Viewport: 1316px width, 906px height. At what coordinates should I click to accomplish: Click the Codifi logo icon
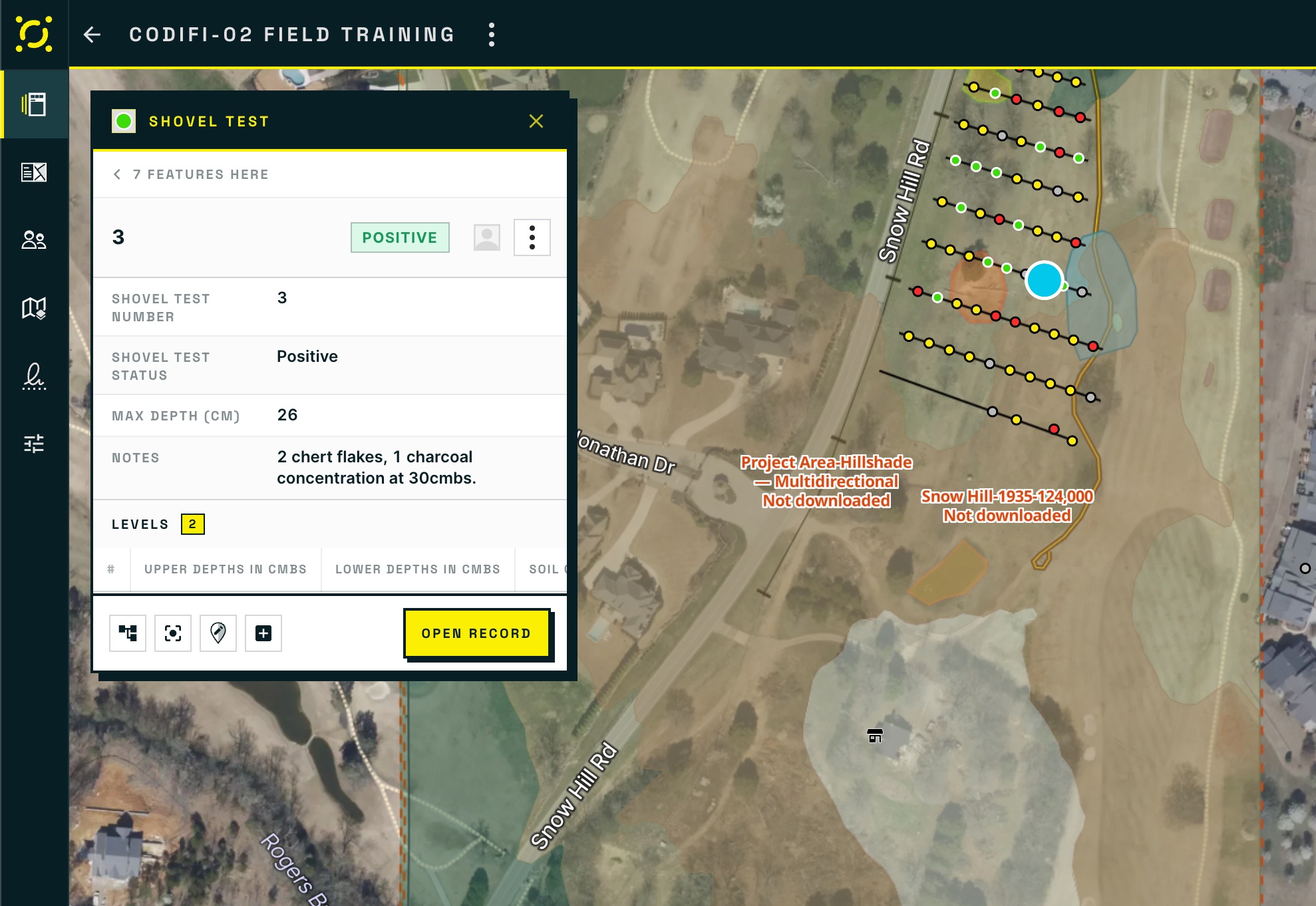pyautogui.click(x=34, y=34)
